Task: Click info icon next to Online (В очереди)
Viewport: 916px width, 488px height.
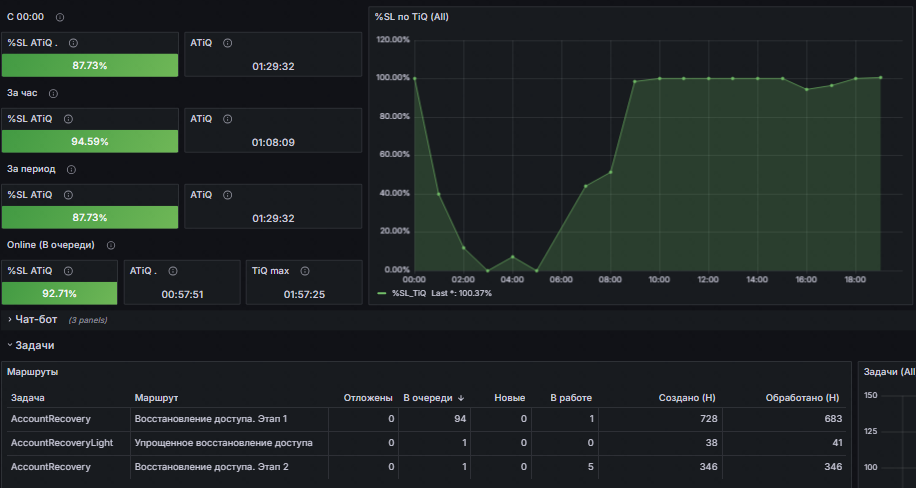Action: pyautogui.click(x=111, y=245)
